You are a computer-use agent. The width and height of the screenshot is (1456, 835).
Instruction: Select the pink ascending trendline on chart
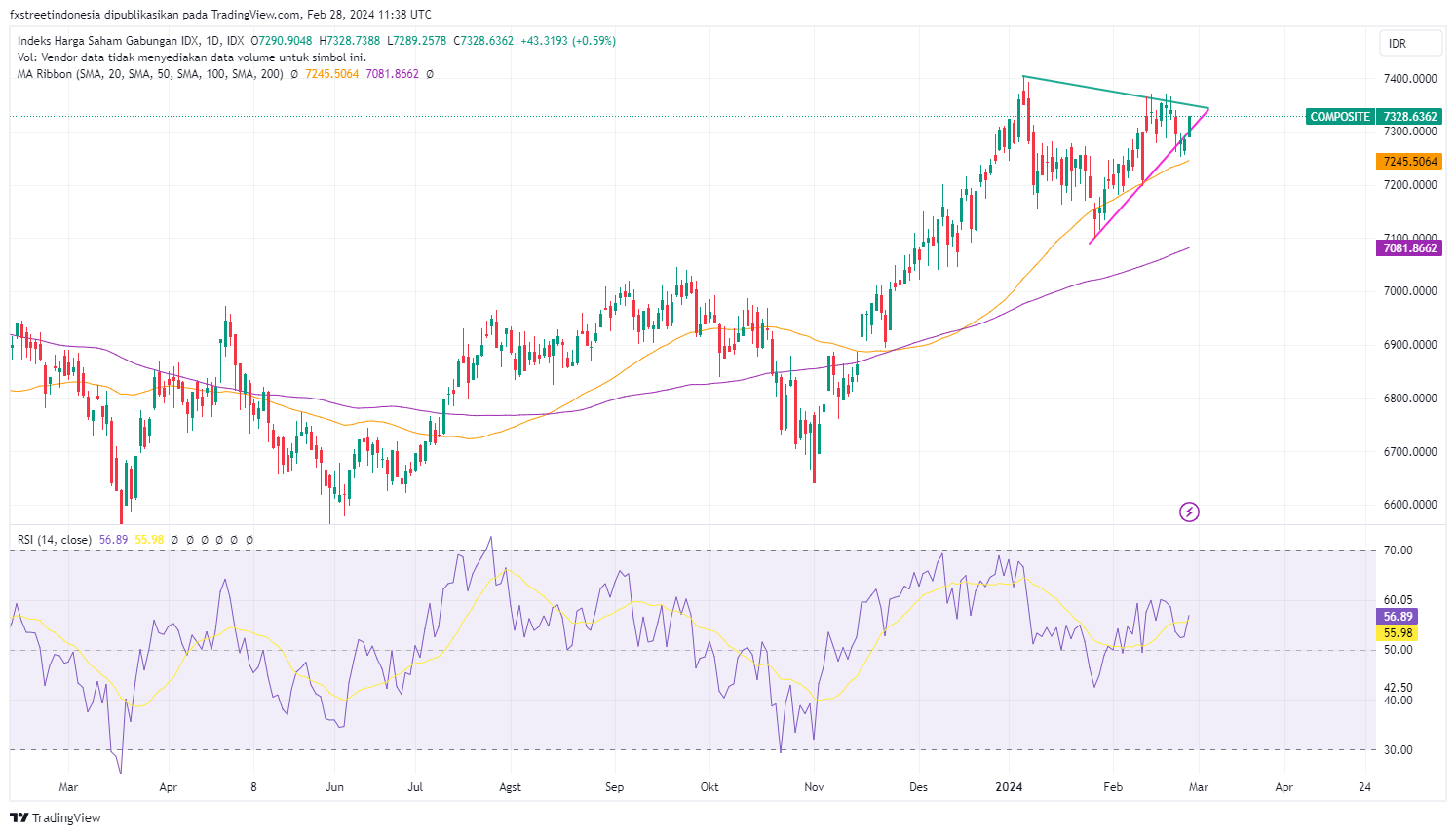pyautogui.click(x=1149, y=175)
